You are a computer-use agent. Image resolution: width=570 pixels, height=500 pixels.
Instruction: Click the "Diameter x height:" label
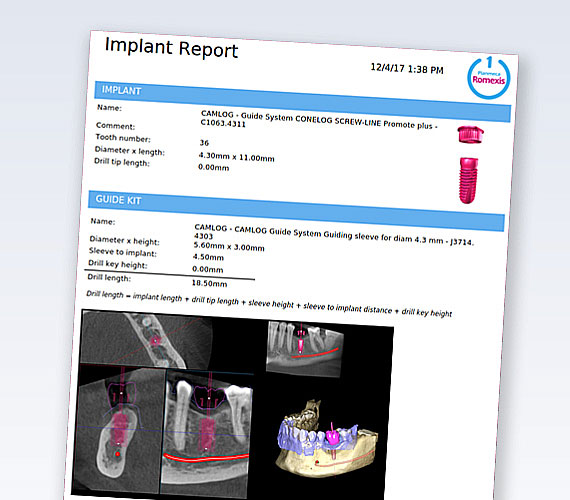click(x=124, y=240)
